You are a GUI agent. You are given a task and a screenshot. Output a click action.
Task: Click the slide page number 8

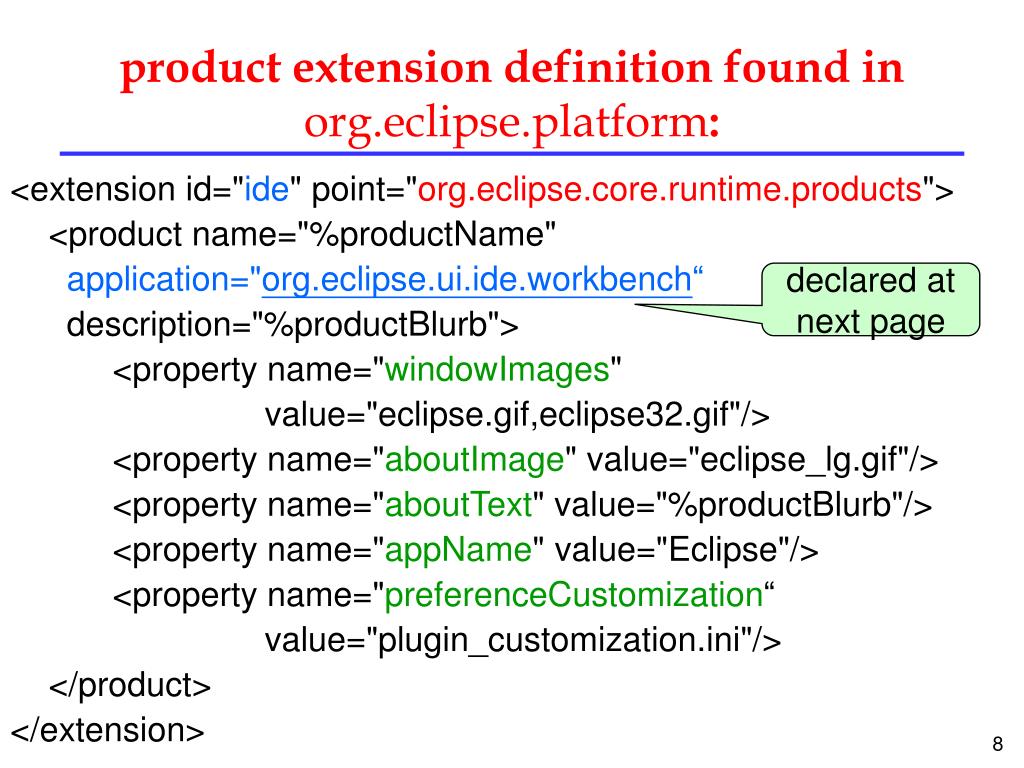(x=997, y=744)
